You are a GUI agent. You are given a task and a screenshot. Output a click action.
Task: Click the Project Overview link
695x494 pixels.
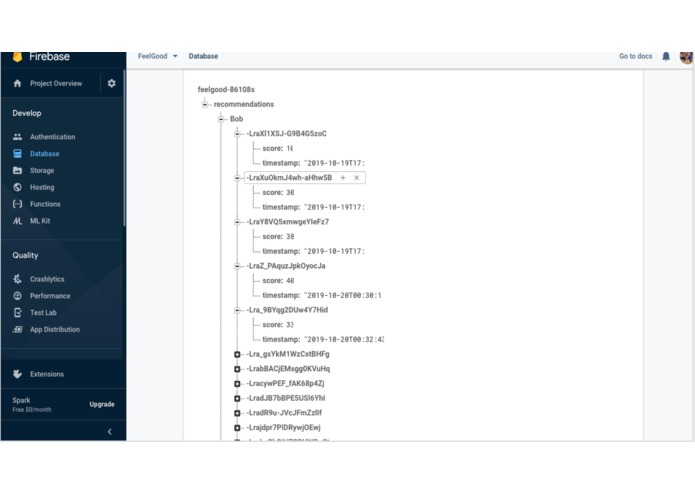click(56, 83)
